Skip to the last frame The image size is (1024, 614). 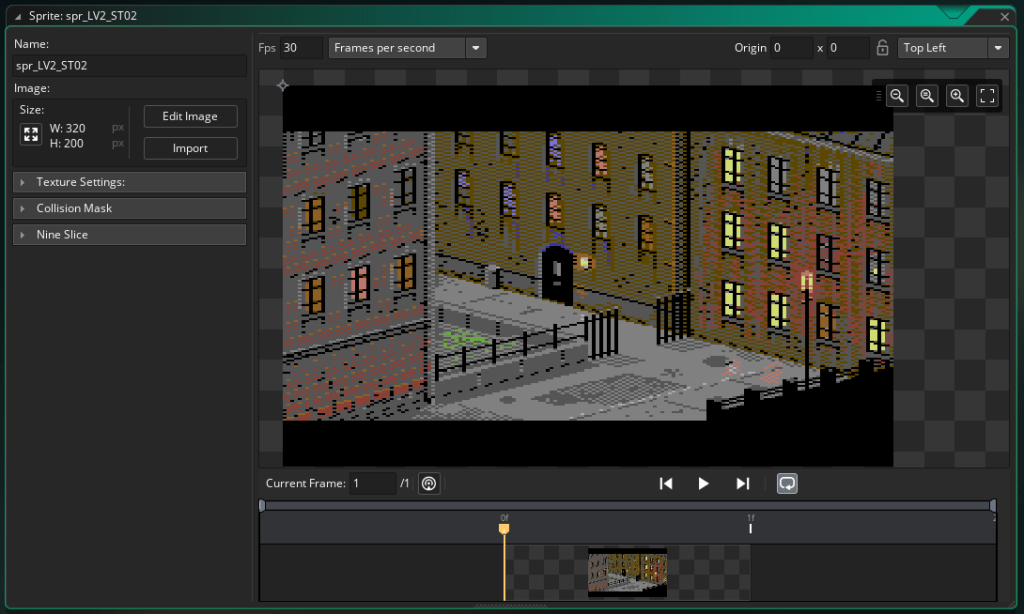pyautogui.click(x=742, y=483)
